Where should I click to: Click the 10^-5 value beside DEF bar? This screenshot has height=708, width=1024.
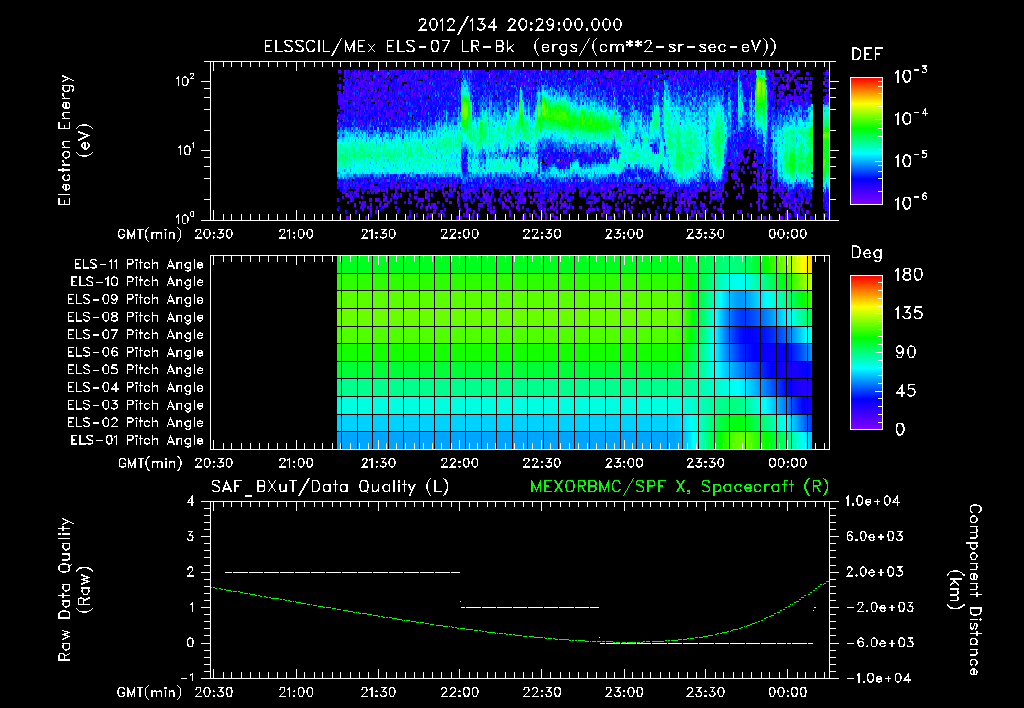click(910, 159)
